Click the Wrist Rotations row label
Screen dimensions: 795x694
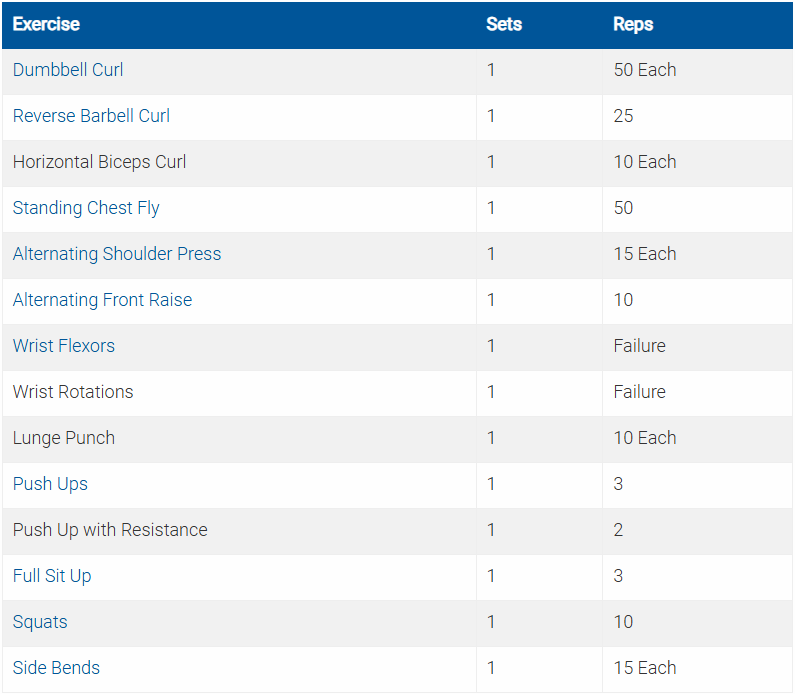[73, 392]
